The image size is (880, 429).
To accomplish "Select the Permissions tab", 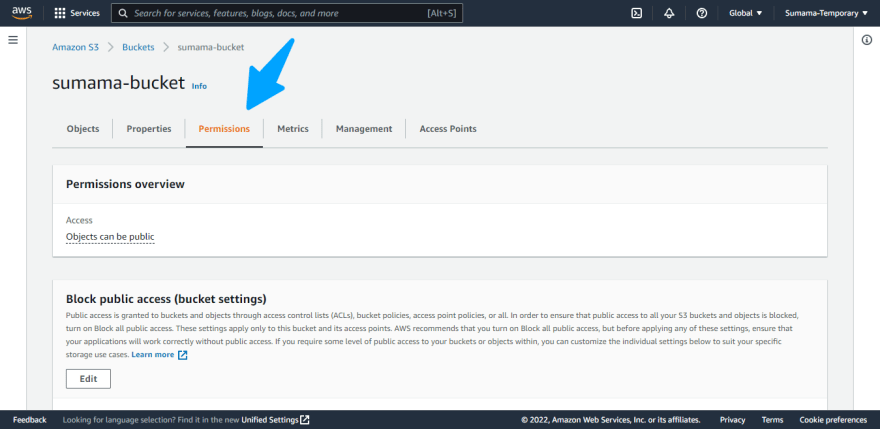I will (x=224, y=129).
